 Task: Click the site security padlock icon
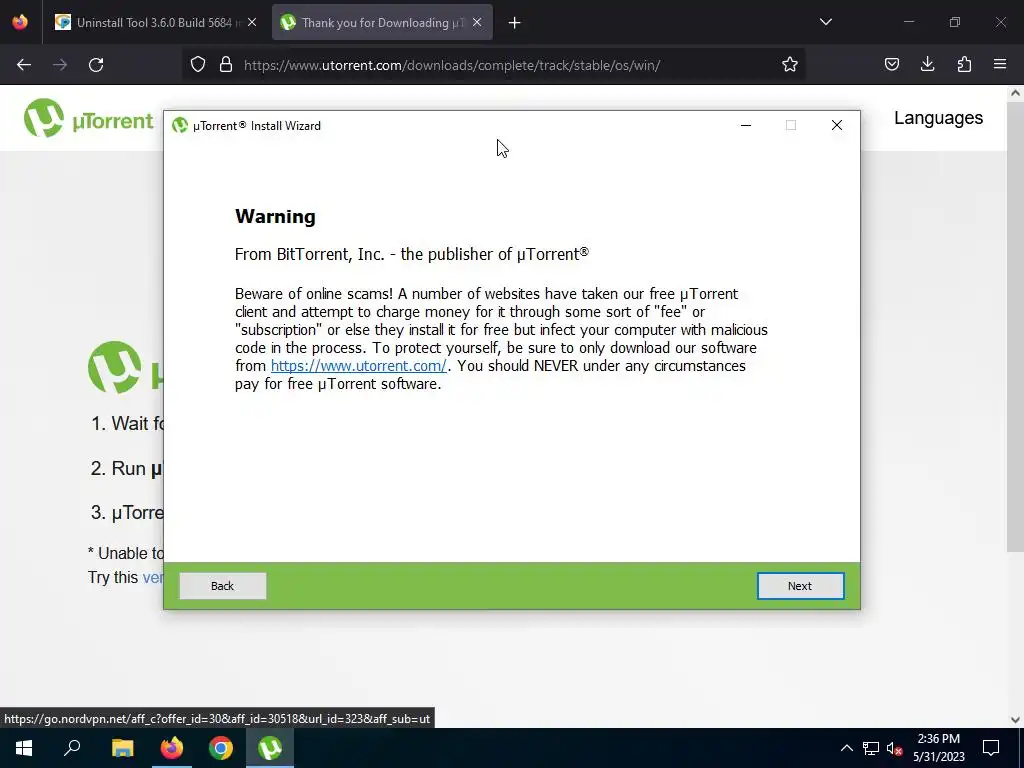tap(226, 65)
